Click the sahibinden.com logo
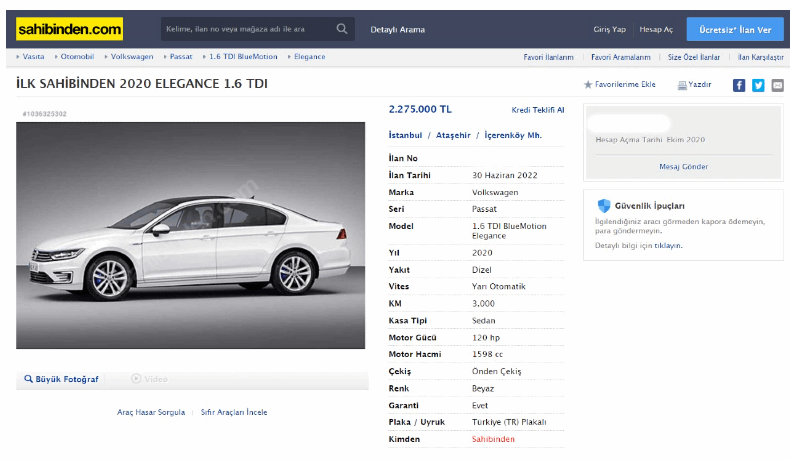The height and width of the screenshot is (460, 790). coord(70,29)
